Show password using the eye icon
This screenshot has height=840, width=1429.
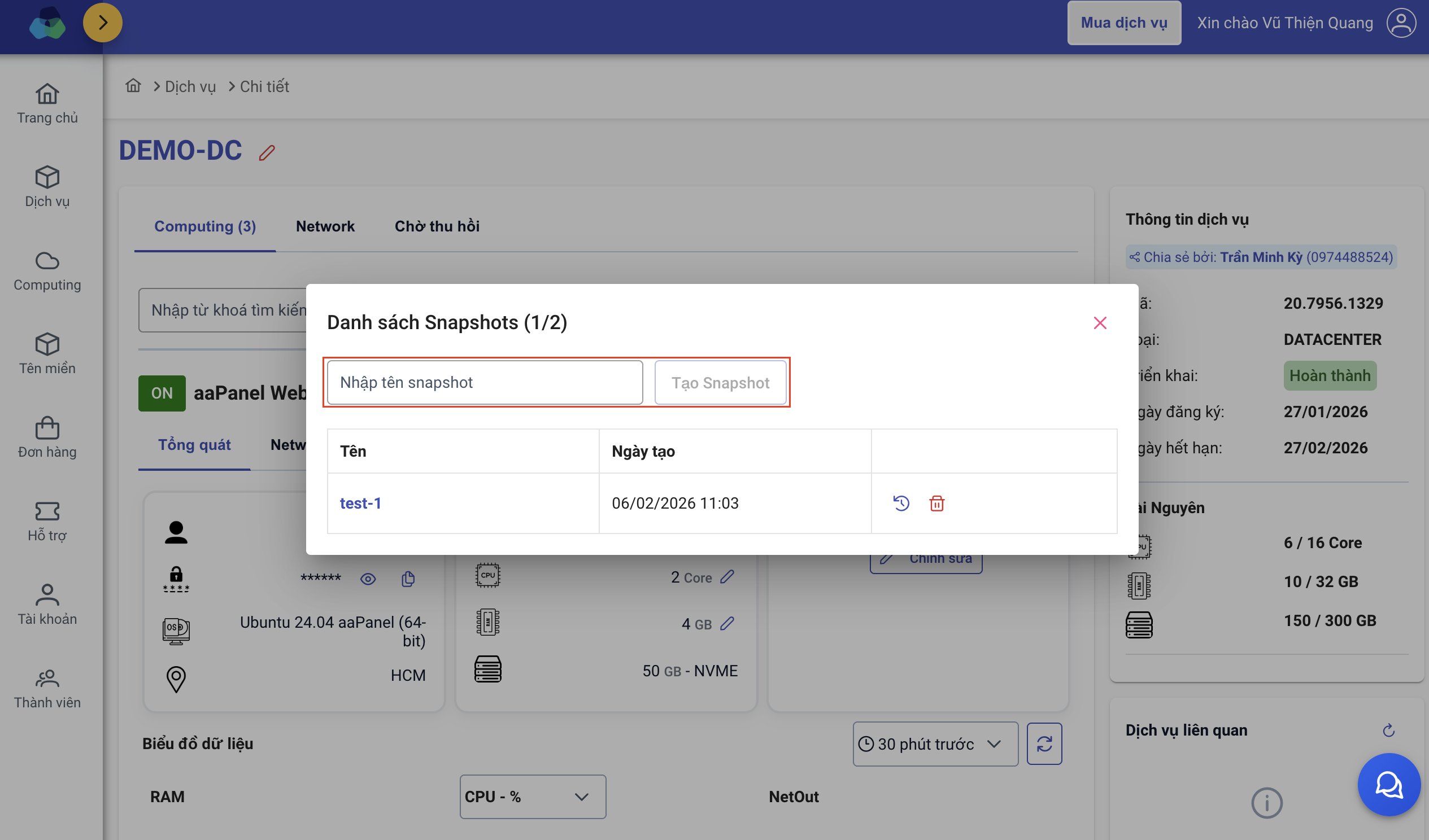368,579
